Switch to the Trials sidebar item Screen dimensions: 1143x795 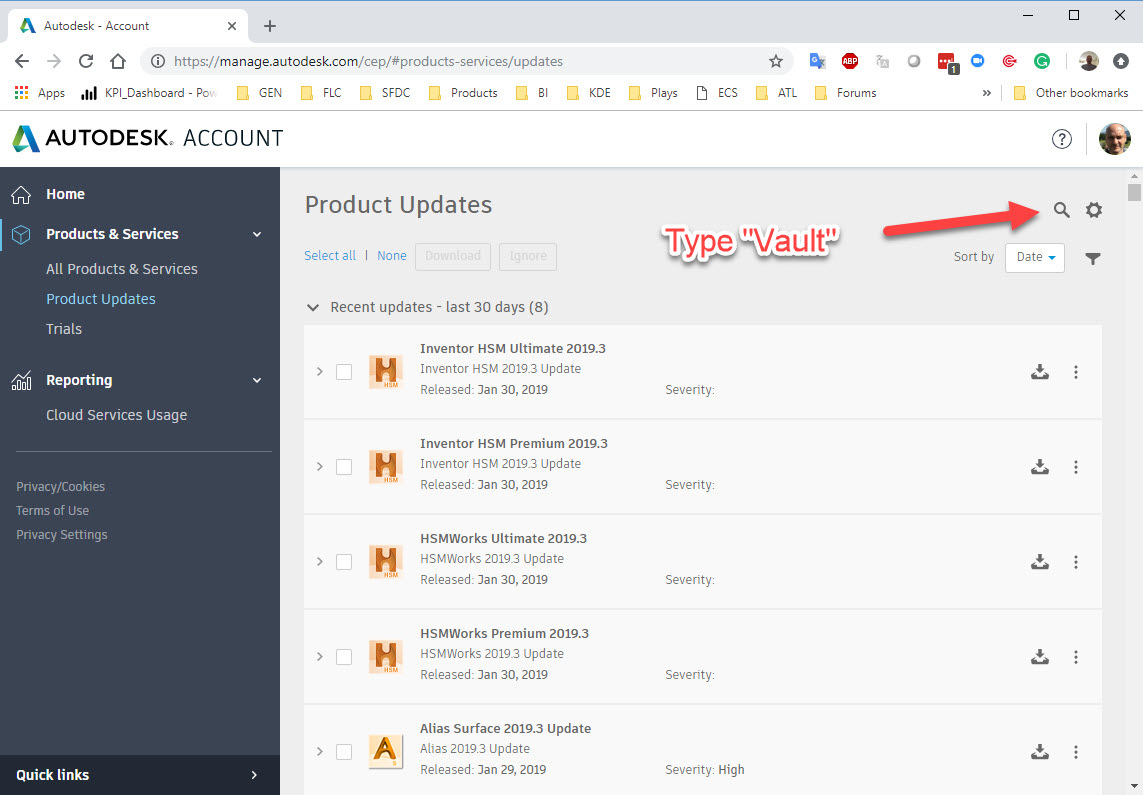tap(63, 328)
